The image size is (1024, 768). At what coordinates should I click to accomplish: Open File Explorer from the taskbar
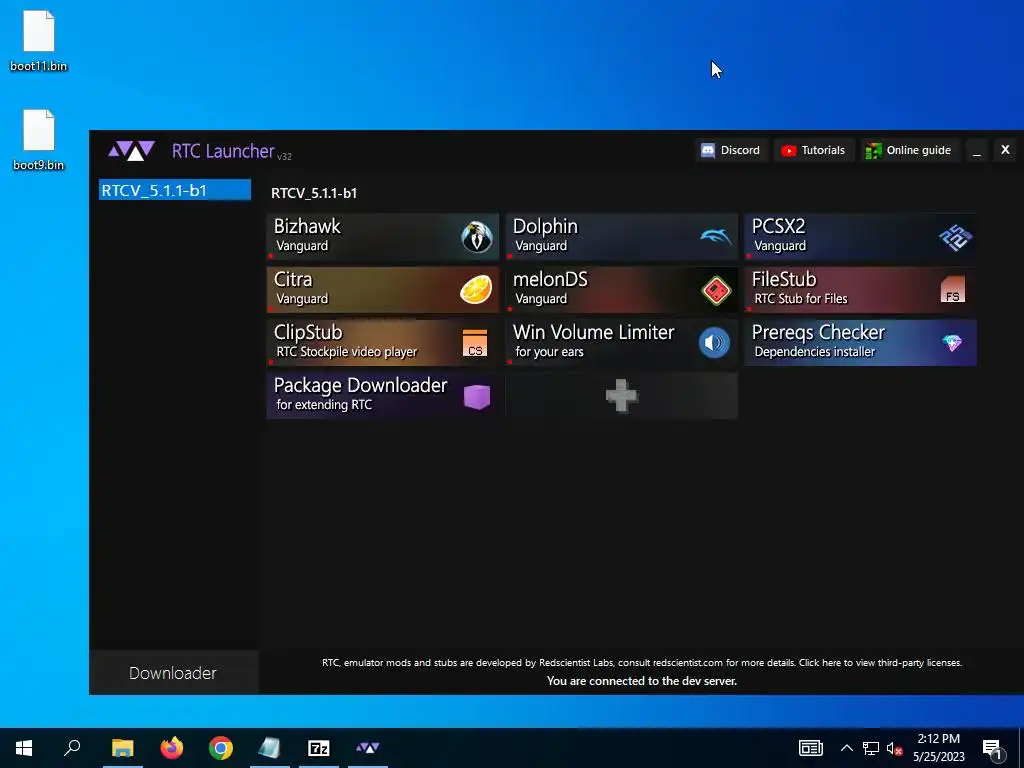122,748
